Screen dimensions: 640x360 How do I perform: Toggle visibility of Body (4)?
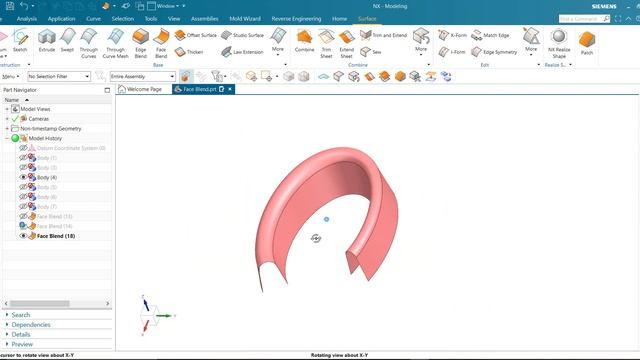tap(23, 178)
